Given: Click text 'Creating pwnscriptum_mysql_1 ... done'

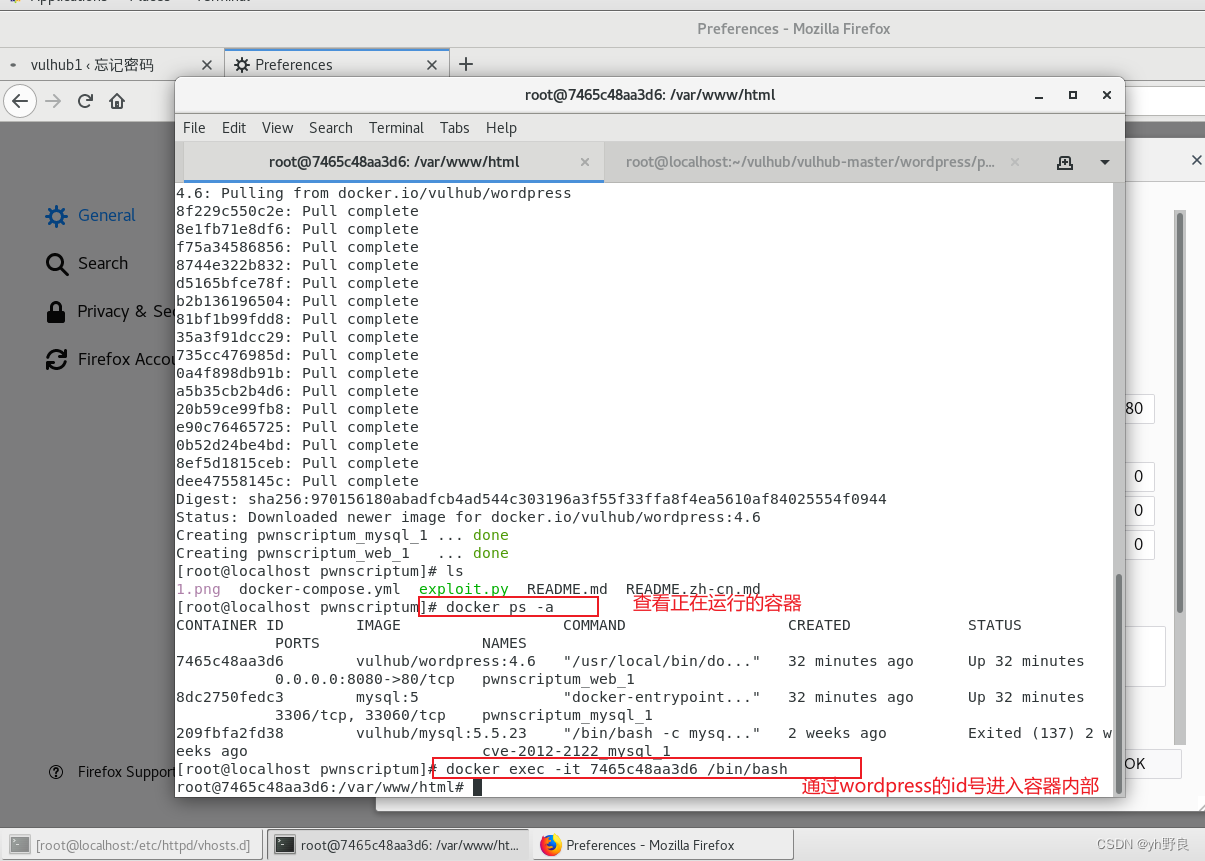Looking at the screenshot, I should 342,535.
